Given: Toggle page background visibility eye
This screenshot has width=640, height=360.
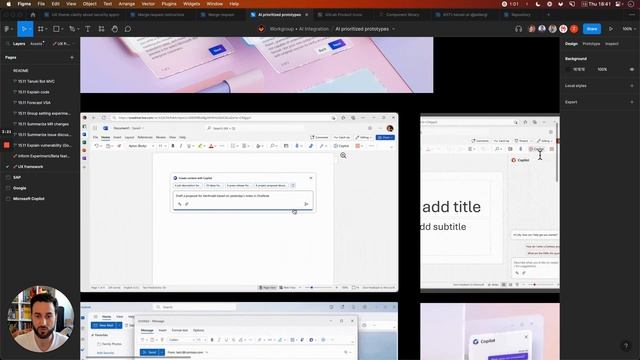Looking at the screenshot, I should (632, 69).
